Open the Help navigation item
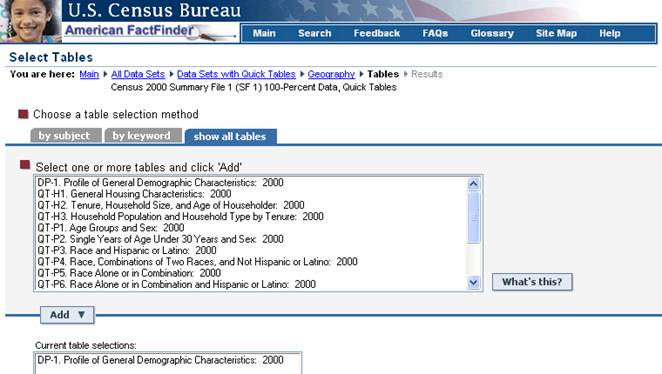 pyautogui.click(x=610, y=33)
